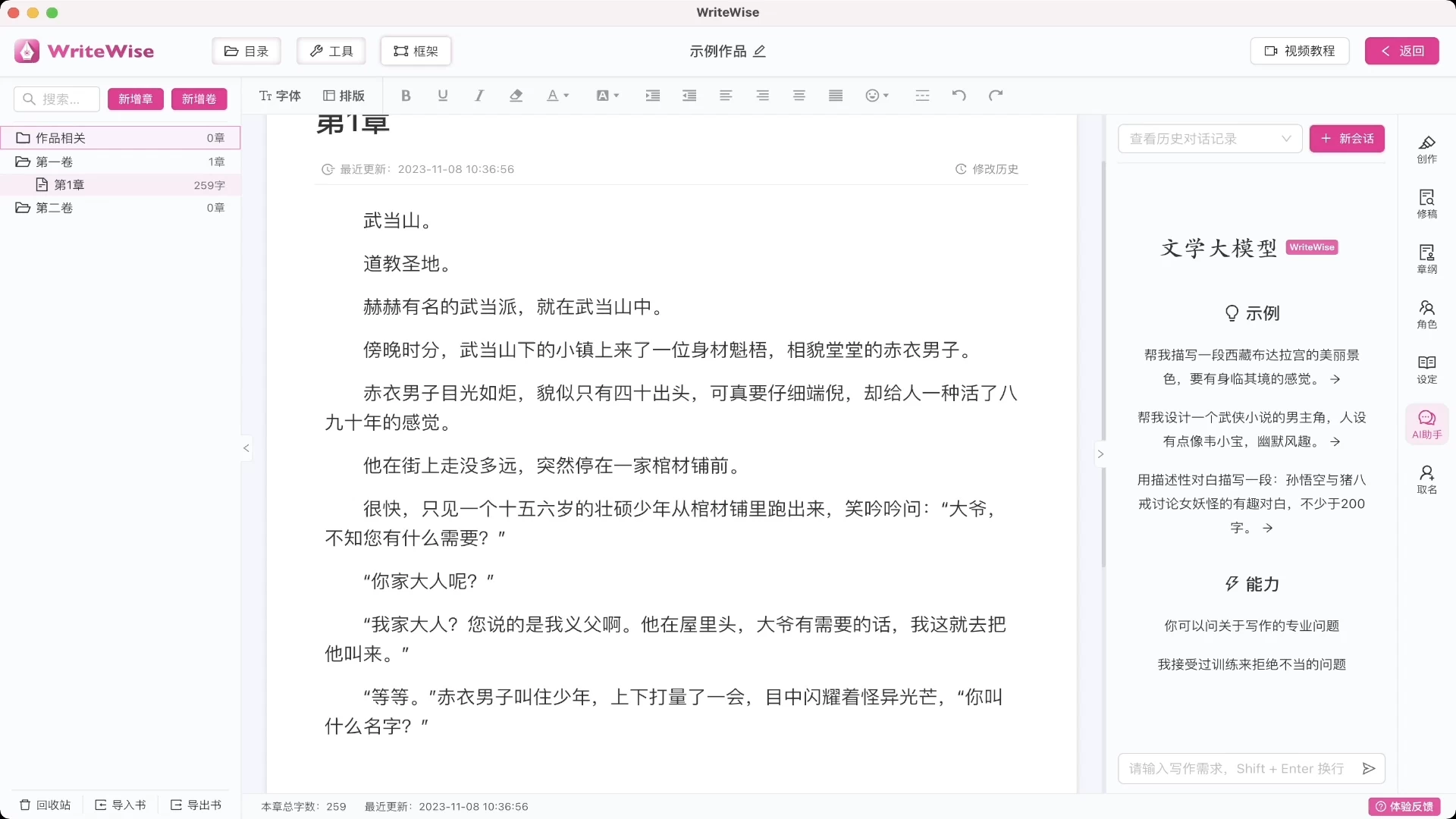Click the 最近更新 timestamp under title

[418, 169]
